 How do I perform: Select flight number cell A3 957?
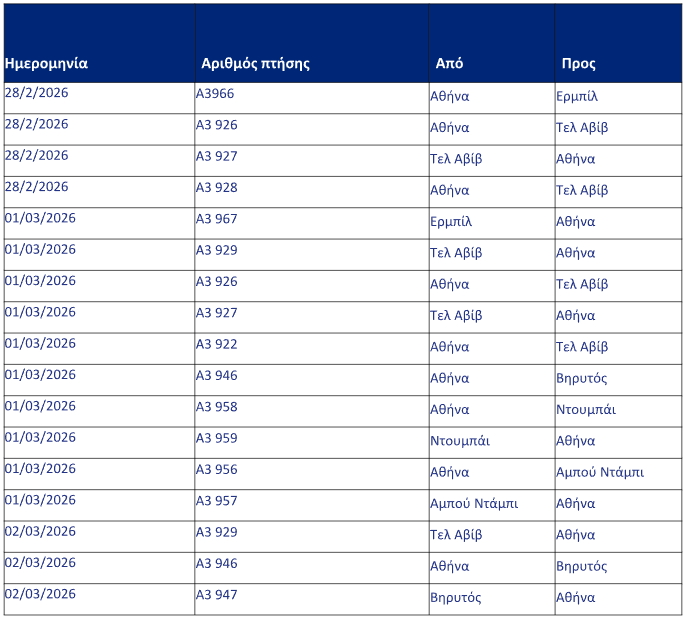[217, 500]
